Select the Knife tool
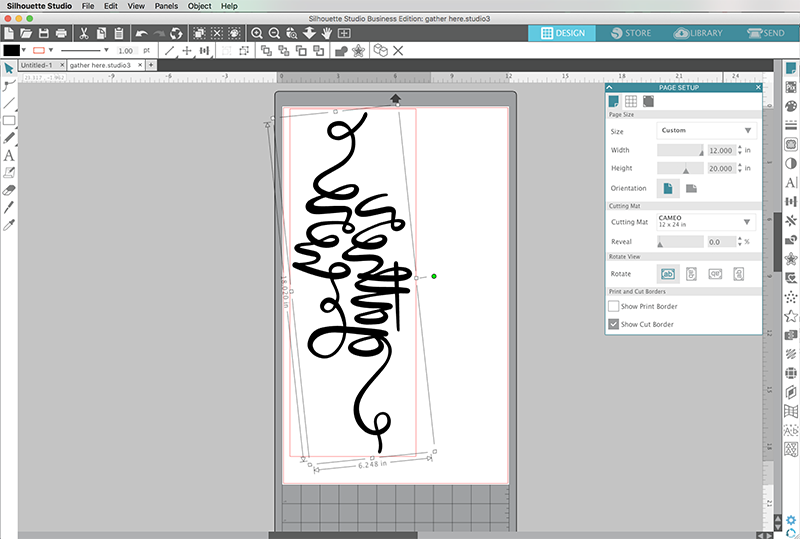The width and height of the screenshot is (800, 539). (x=9, y=207)
